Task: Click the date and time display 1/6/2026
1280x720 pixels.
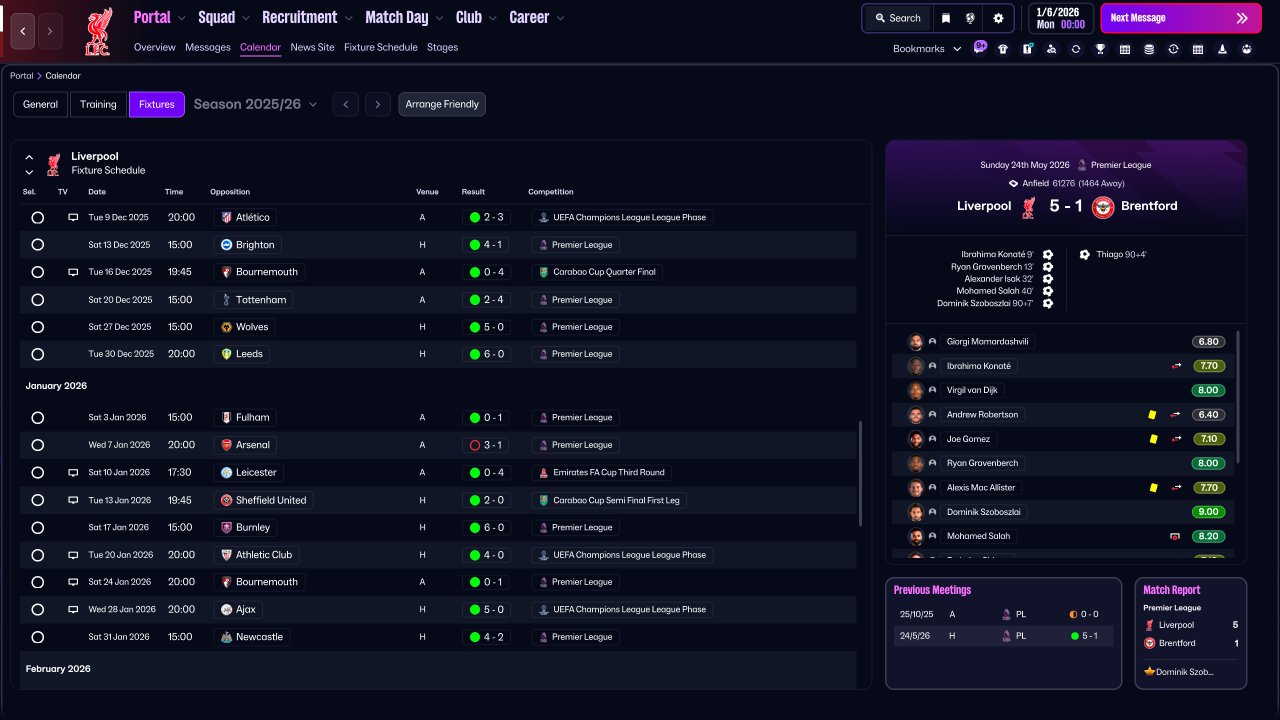Action: [x=1059, y=18]
